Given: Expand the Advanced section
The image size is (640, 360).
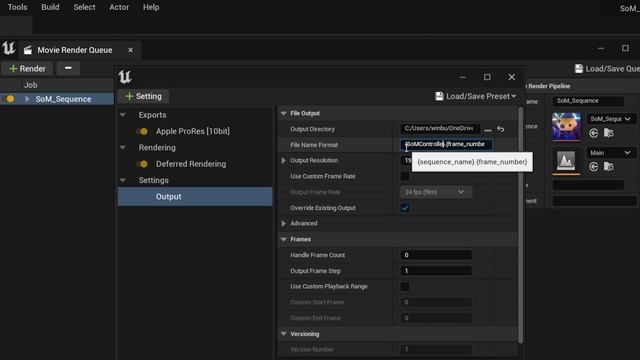Looking at the screenshot, I should click(284, 224).
